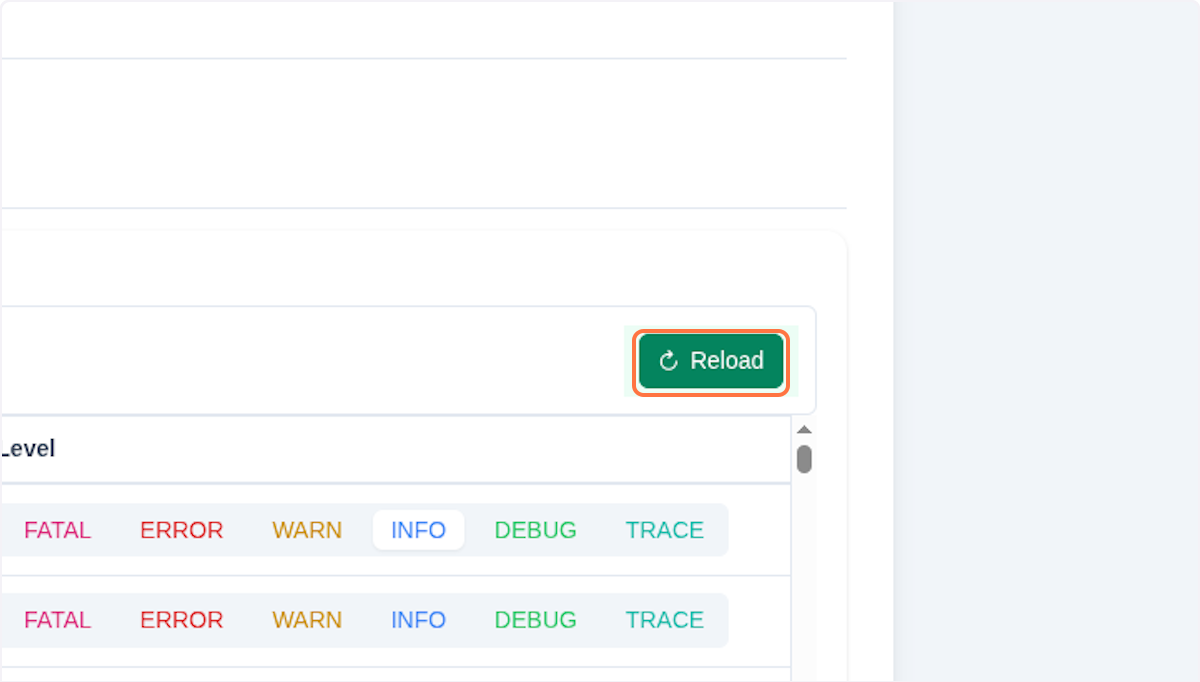
Task: Select TRACE level in the first row
Action: (664, 530)
